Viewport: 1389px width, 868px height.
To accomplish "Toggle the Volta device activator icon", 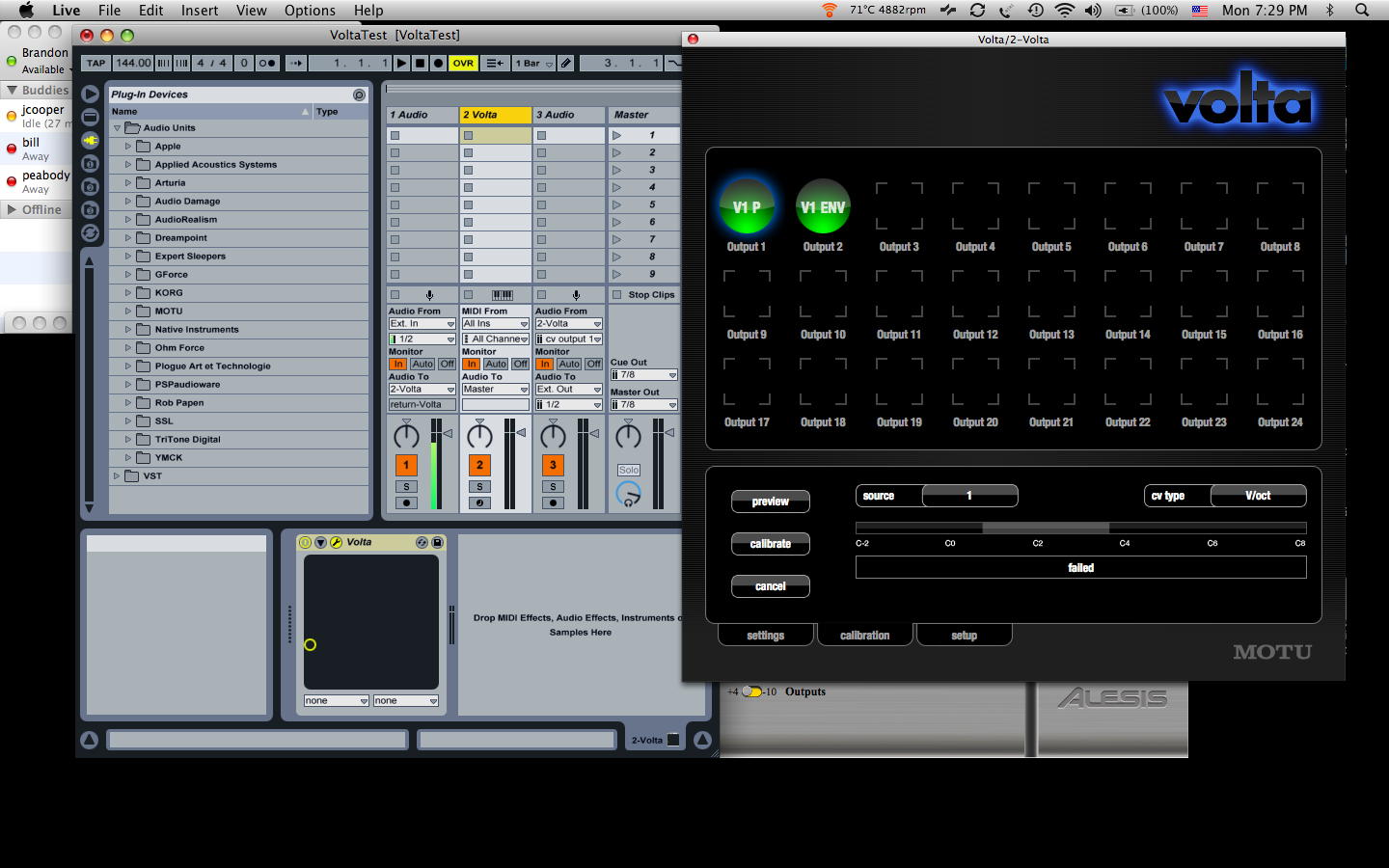I will [x=306, y=543].
